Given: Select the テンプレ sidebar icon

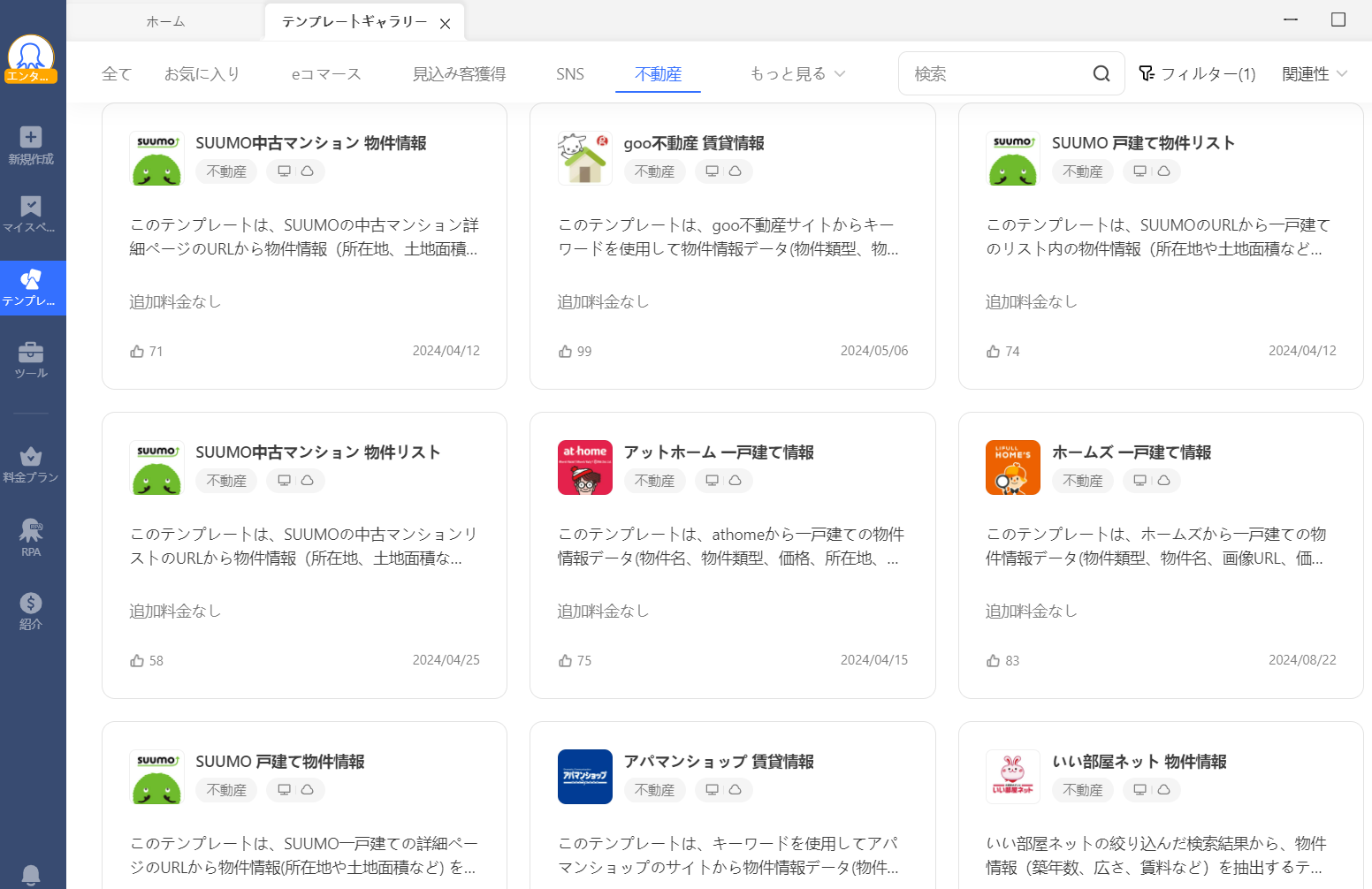Looking at the screenshot, I should pyautogui.click(x=31, y=288).
